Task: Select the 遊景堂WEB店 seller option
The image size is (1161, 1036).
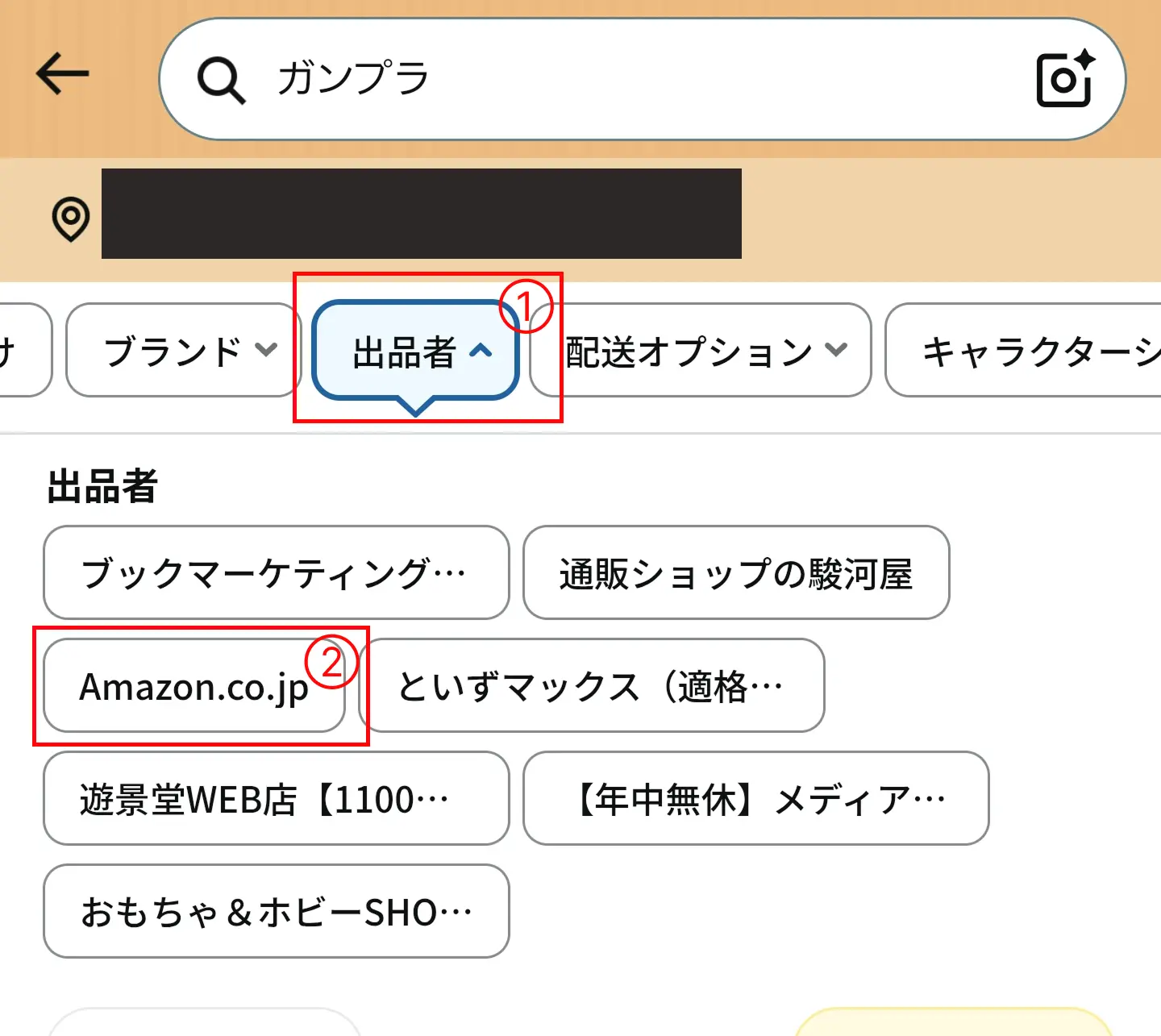Action: [275, 799]
